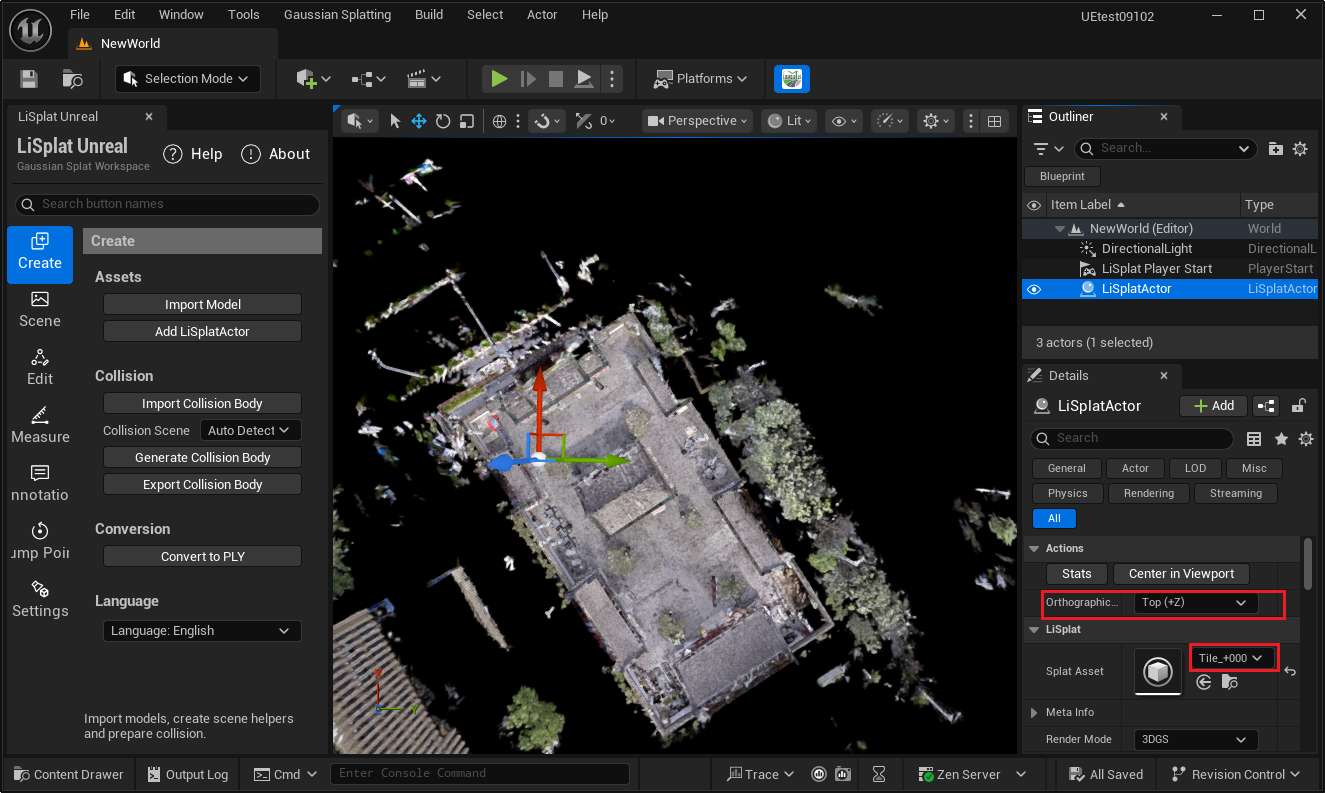Screen dimensions: 1325x793
Task: Click the trace snapshot camera icon in the status bar
Action: tap(843, 774)
